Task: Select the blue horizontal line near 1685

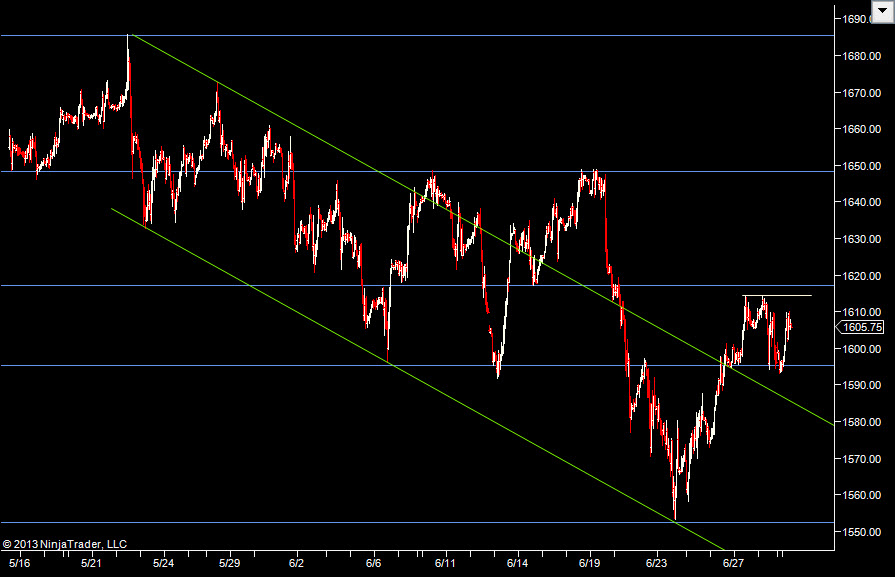Action: (x=417, y=35)
